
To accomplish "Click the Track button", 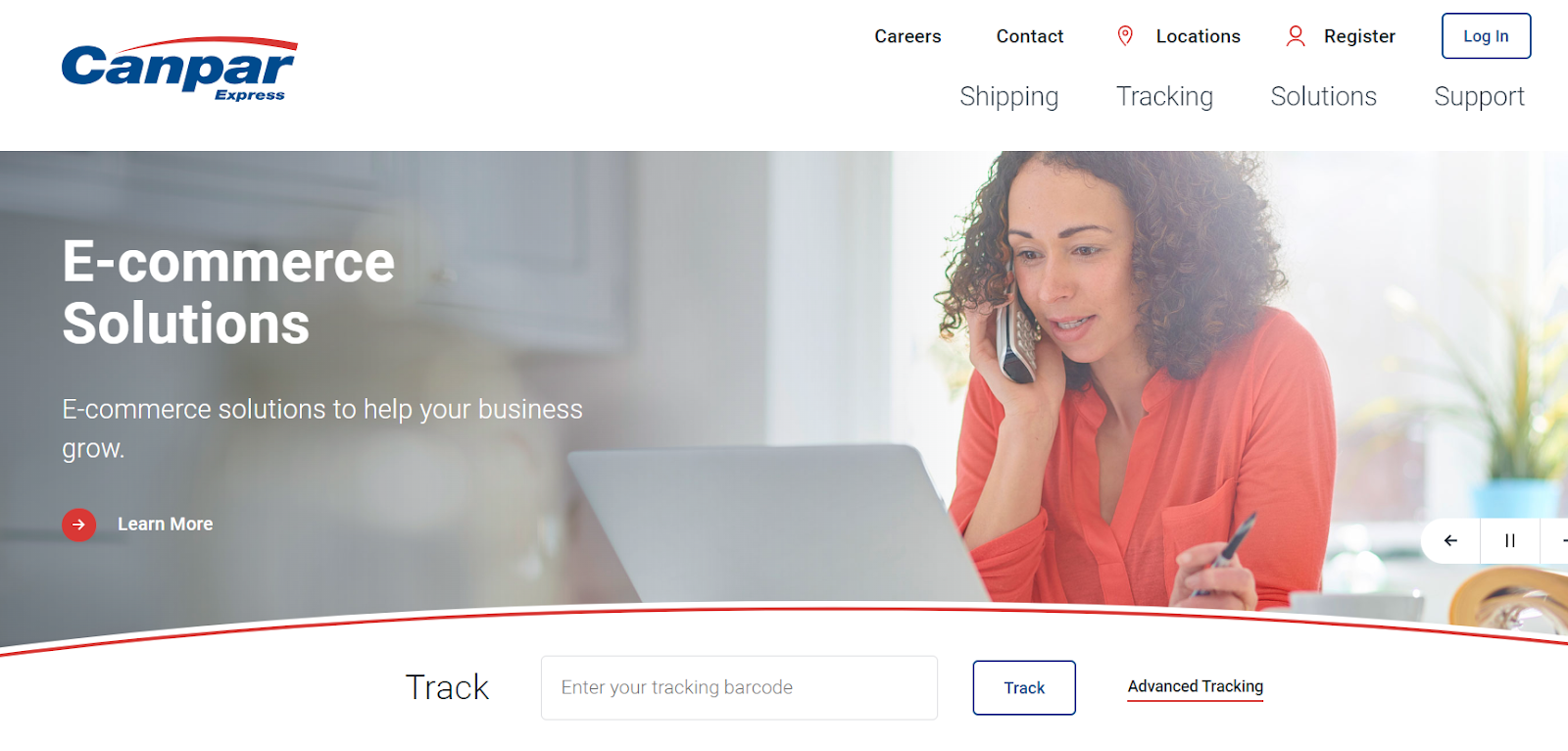I will pyautogui.click(x=1024, y=687).
